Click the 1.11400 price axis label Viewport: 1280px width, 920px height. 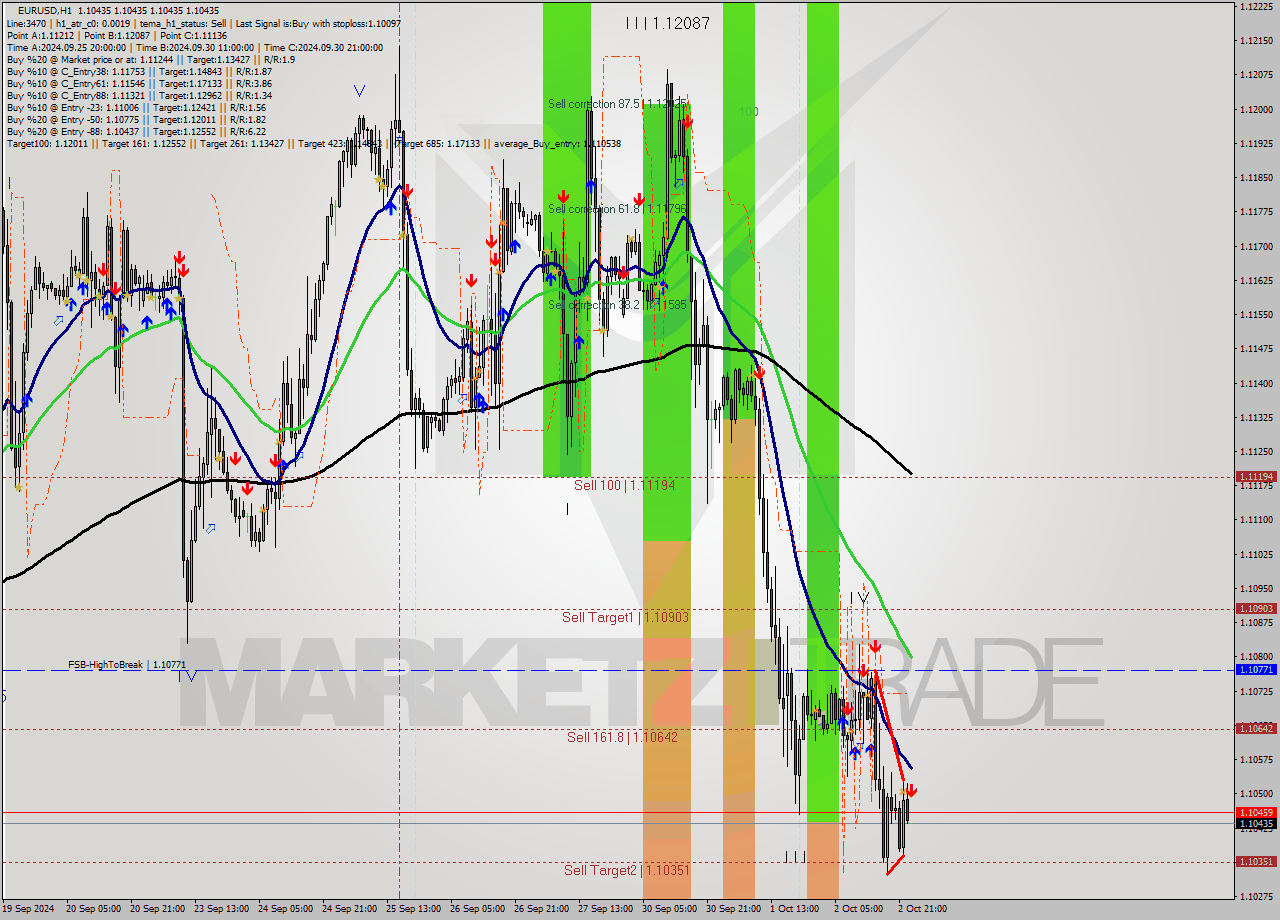1256,383
